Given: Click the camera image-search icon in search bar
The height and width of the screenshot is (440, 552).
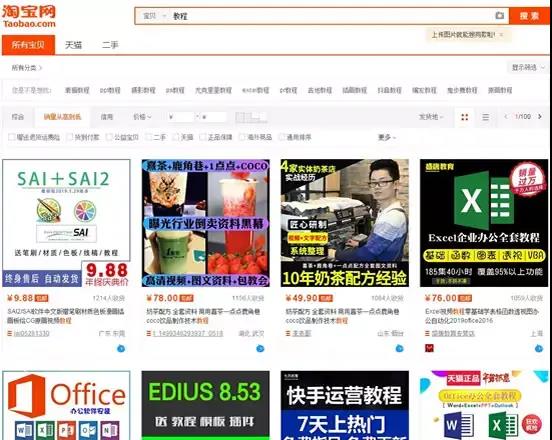Looking at the screenshot, I should coord(499,15).
